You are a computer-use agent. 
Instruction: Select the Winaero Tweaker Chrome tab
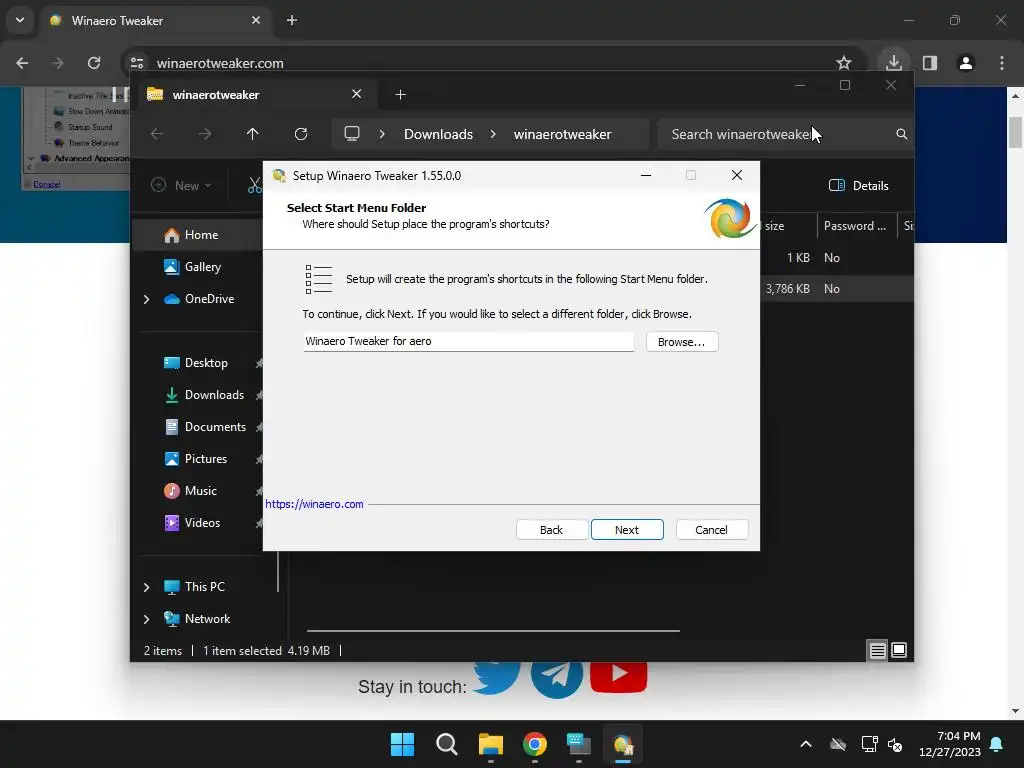(157, 21)
